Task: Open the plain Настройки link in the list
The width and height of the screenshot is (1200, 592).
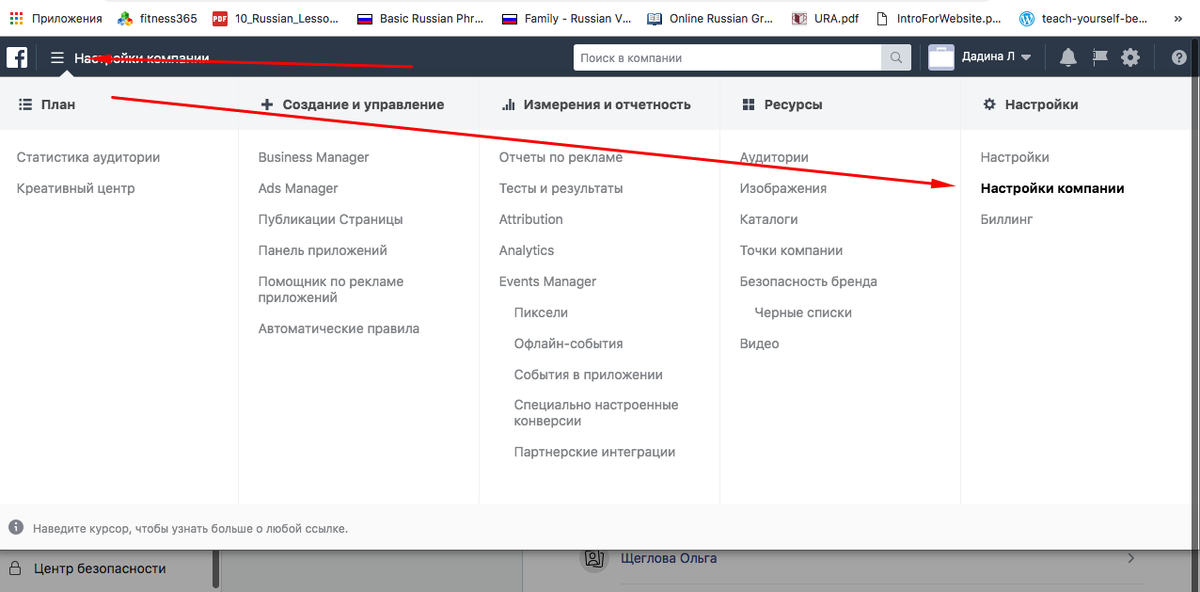Action: pos(1015,157)
